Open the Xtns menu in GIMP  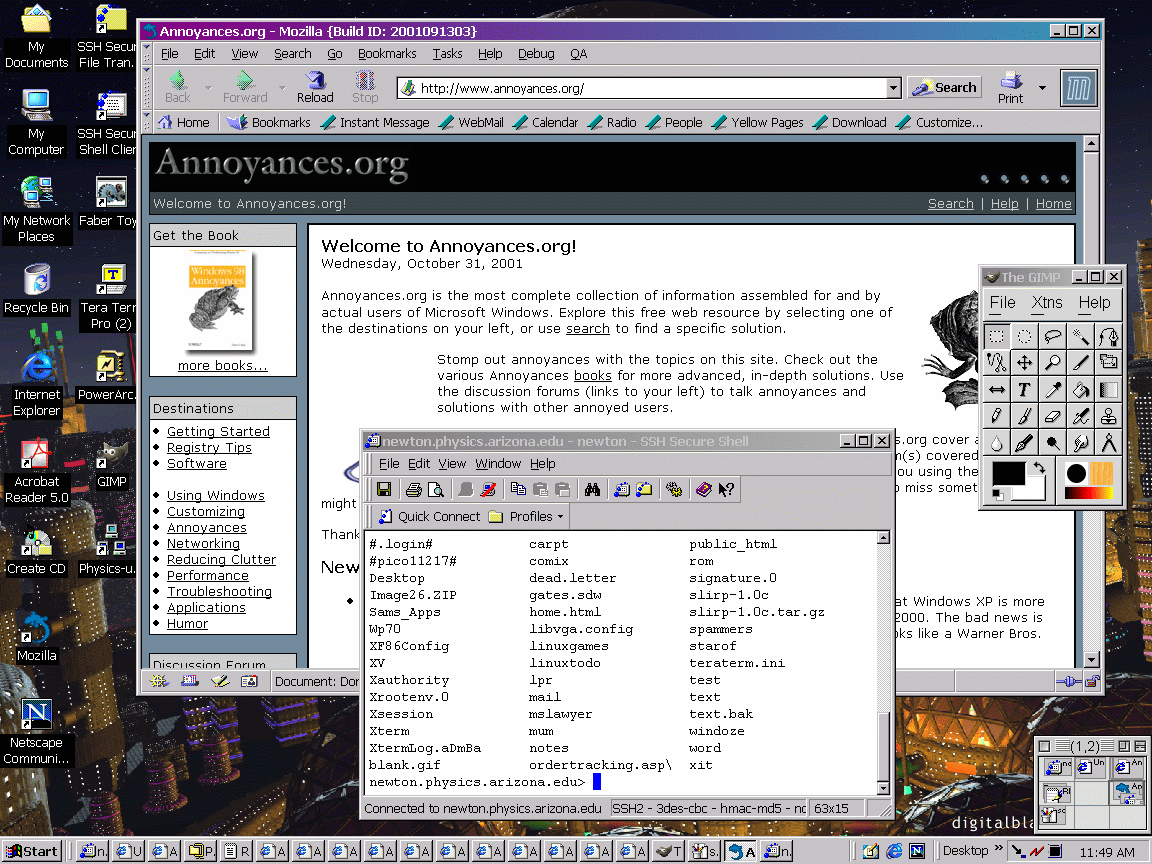coord(1047,303)
